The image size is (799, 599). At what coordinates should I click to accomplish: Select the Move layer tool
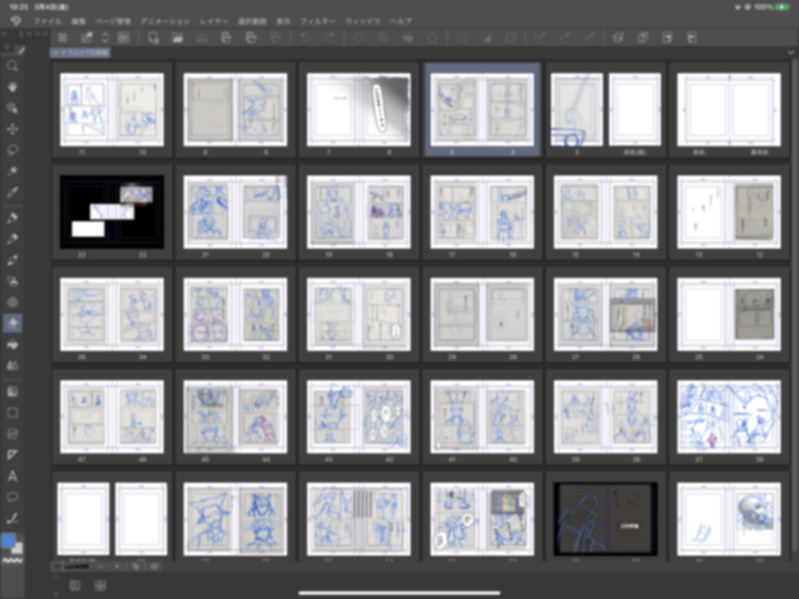[x=12, y=129]
